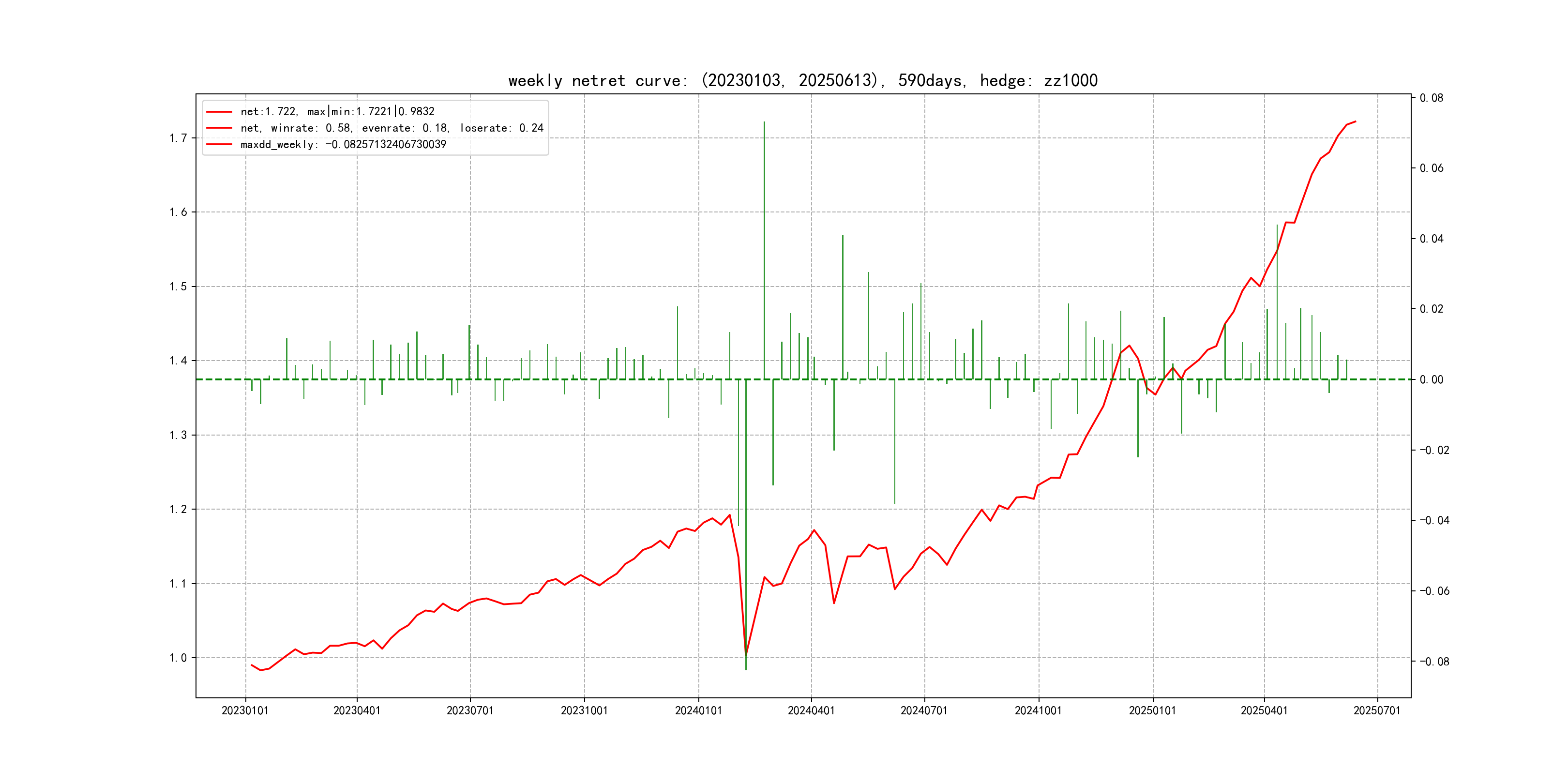Viewport: 1568px width, 784px height.
Task: Click x-axis label 20241001
Action: click(1038, 710)
